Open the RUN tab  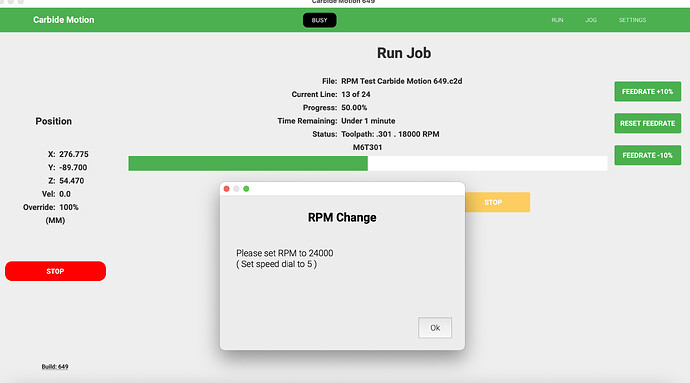557,20
